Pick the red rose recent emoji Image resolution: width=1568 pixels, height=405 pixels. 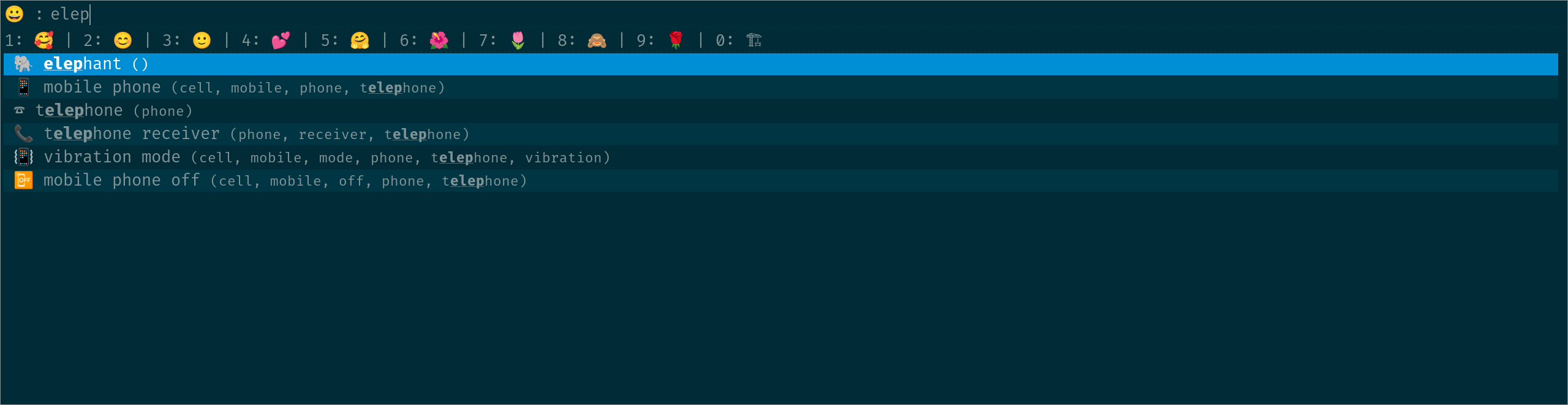[676, 40]
